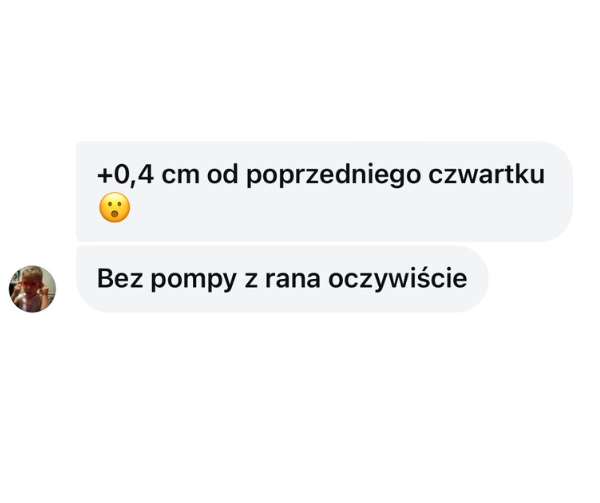Click the word 'pompy' in second message

tap(193, 281)
